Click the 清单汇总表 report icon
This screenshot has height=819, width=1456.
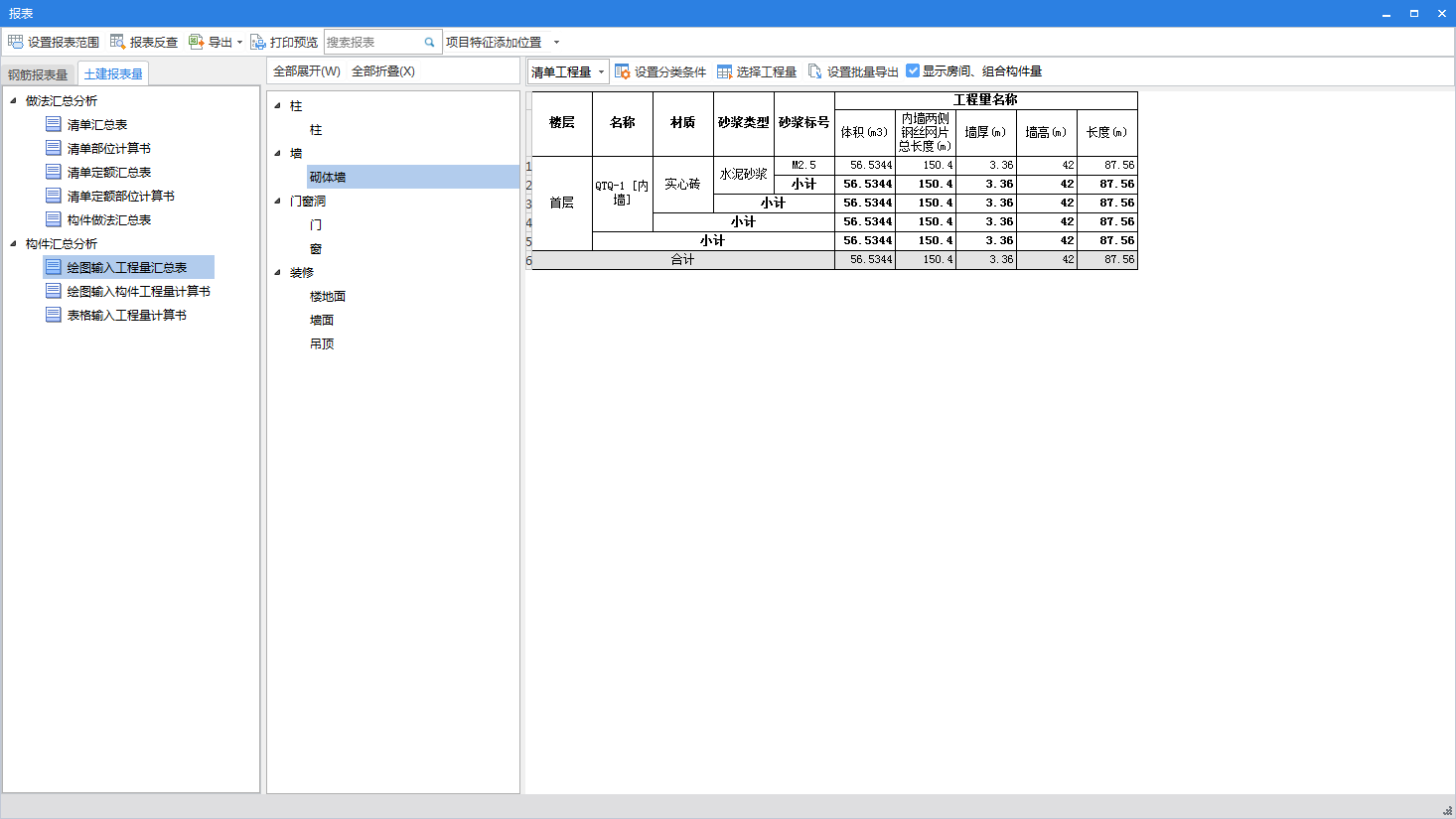(54, 124)
